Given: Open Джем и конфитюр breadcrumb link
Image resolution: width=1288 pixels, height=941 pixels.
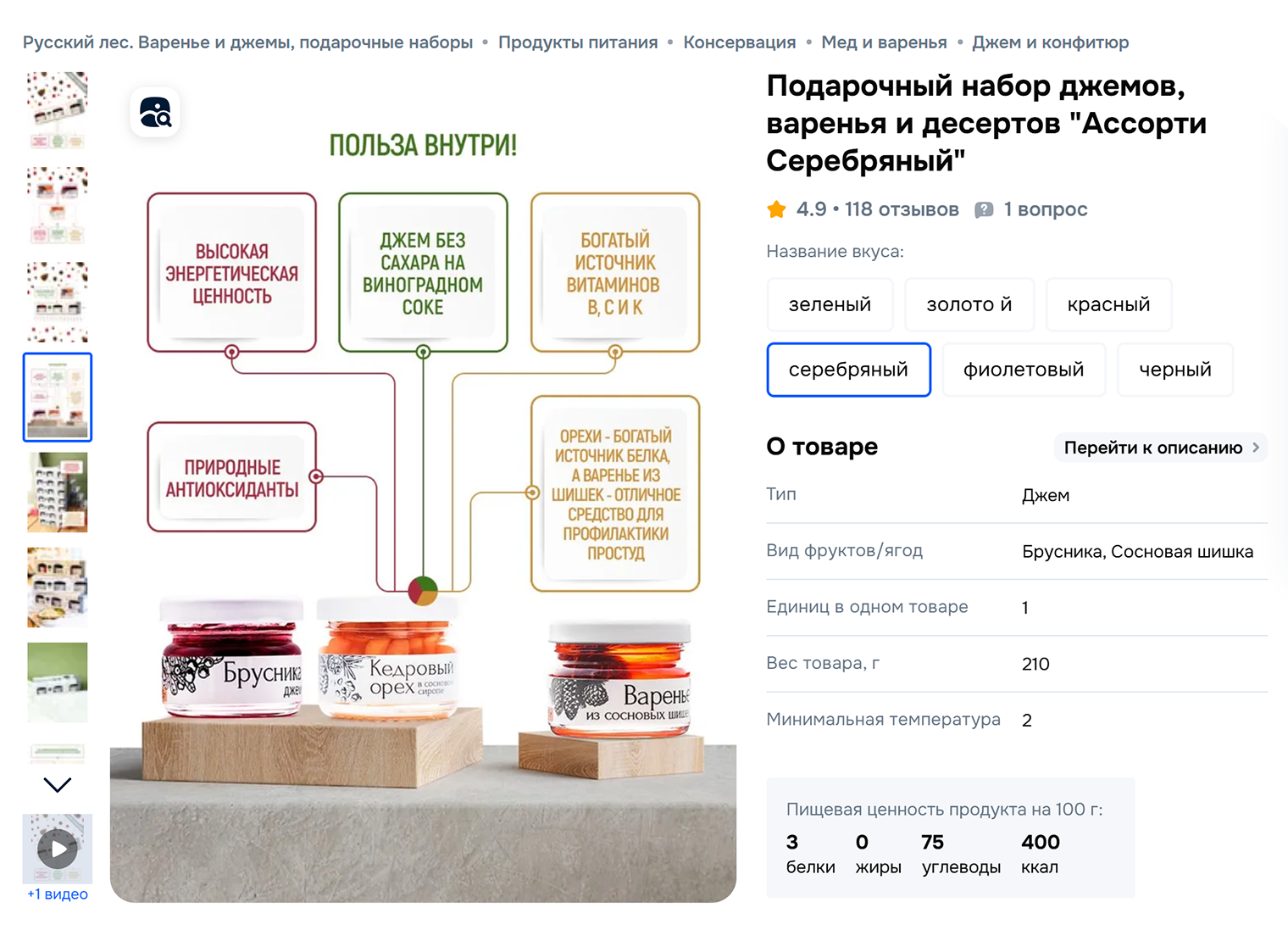Looking at the screenshot, I should [1050, 42].
